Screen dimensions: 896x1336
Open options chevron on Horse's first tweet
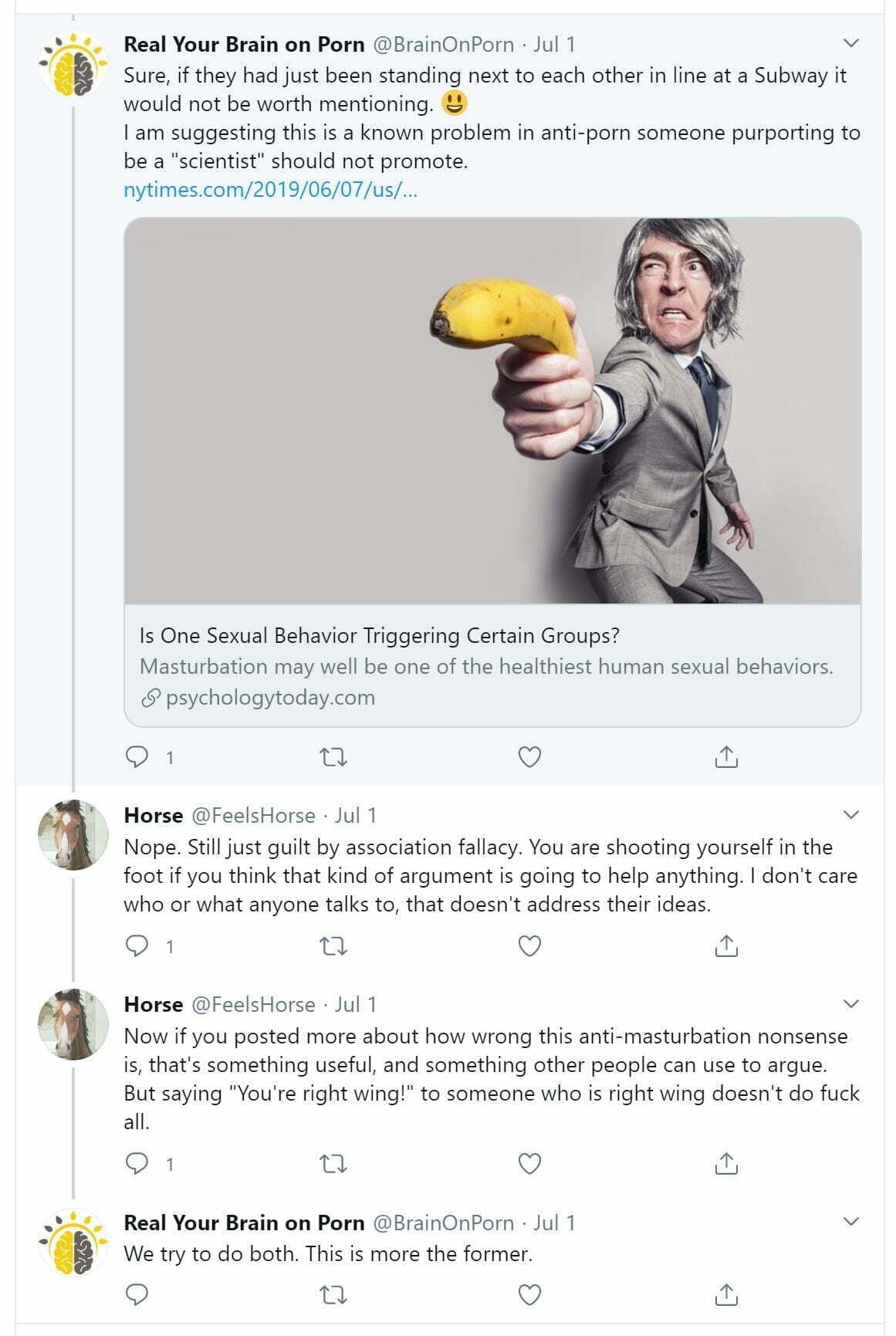851,815
